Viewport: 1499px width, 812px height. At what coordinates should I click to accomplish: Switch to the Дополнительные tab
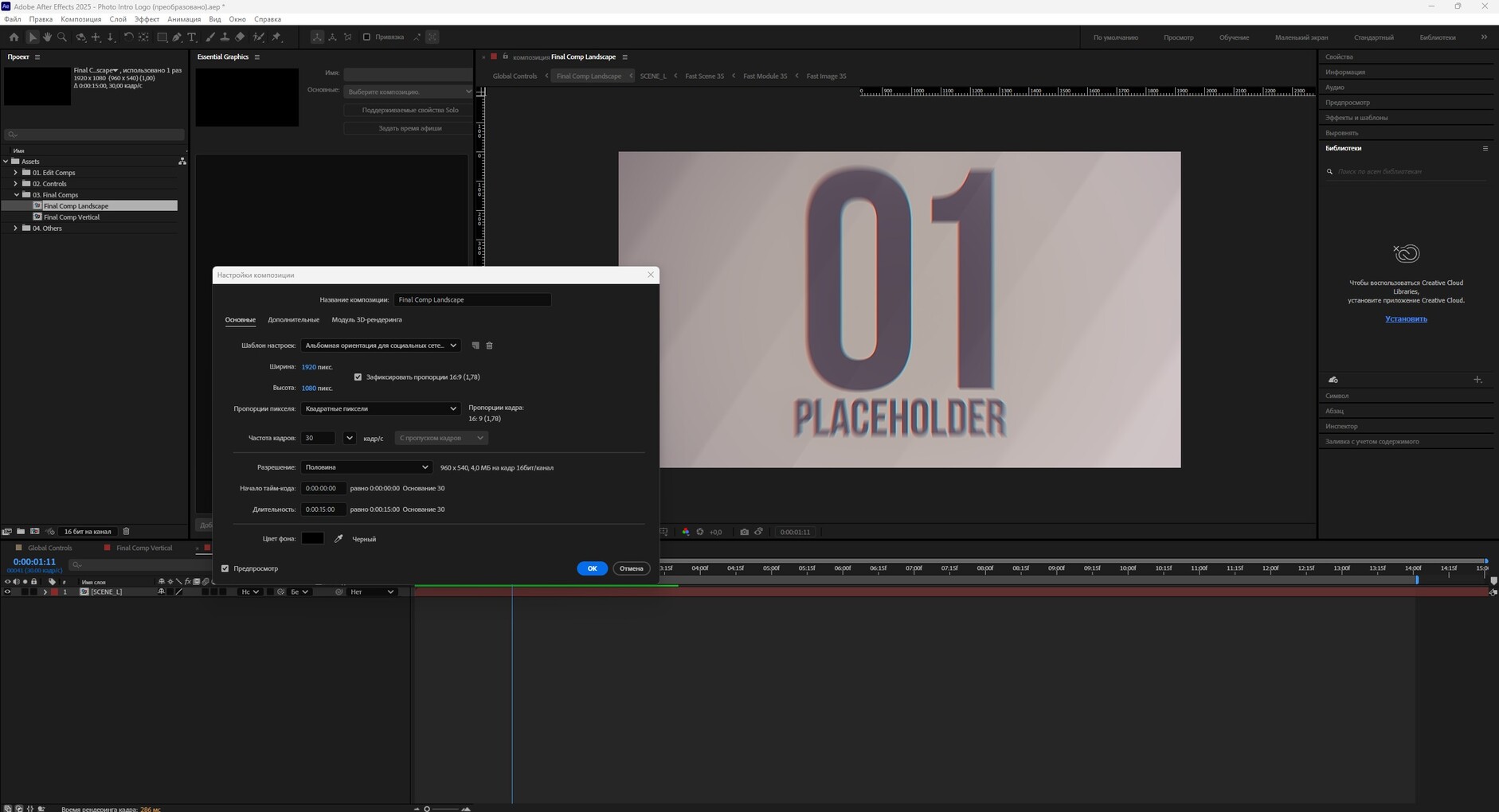(x=293, y=320)
